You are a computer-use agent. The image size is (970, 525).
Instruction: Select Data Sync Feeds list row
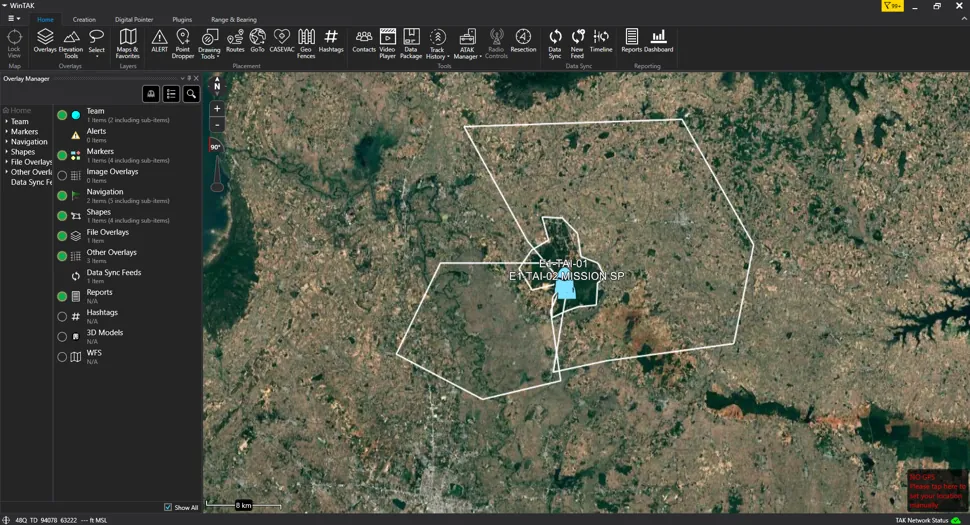coord(127,276)
